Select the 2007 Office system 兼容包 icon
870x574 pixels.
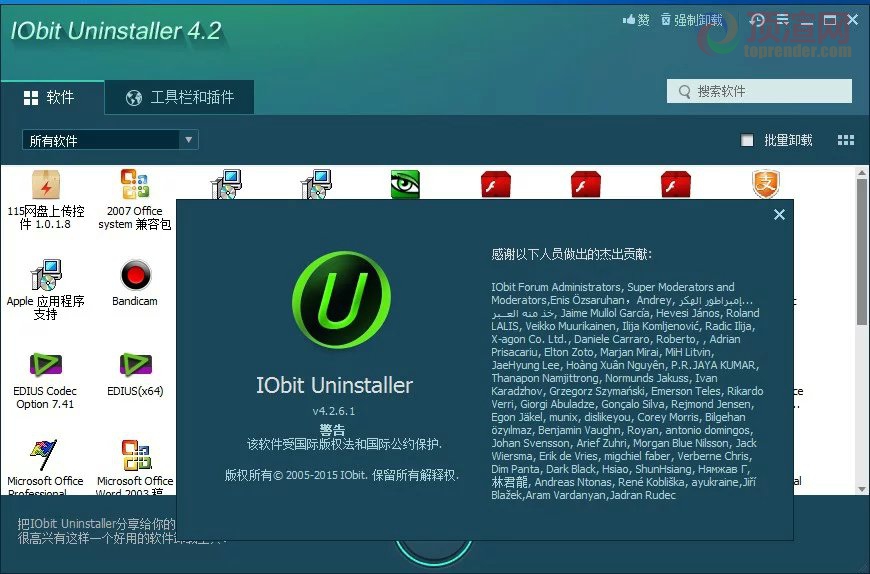click(x=135, y=184)
